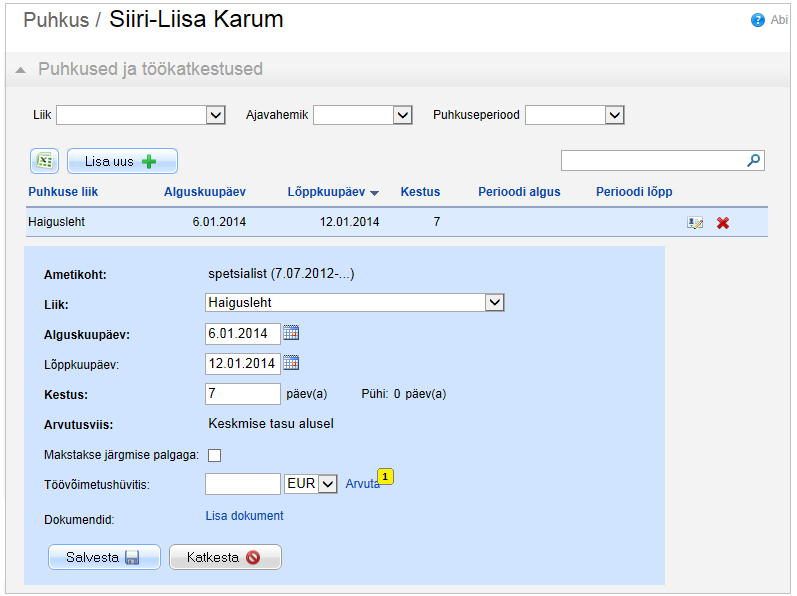Click the Salvesta save button

[104, 557]
